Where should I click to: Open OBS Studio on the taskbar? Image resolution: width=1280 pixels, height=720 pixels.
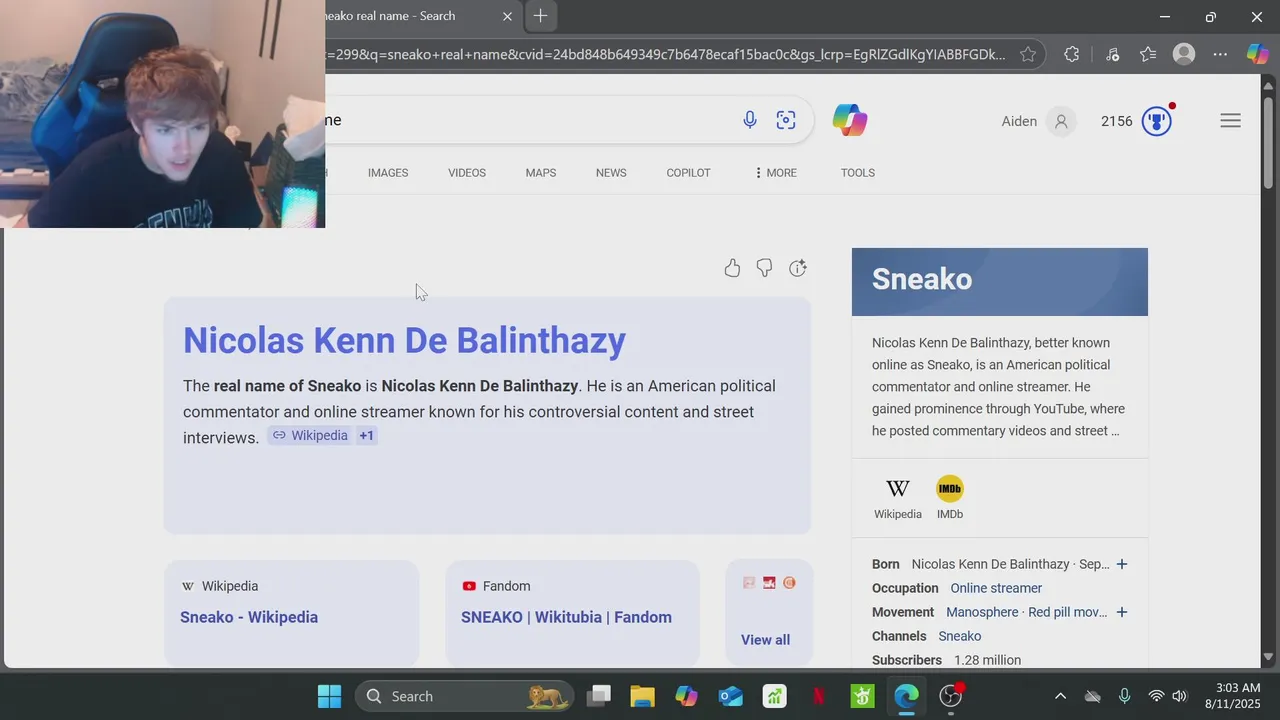[x=950, y=696]
